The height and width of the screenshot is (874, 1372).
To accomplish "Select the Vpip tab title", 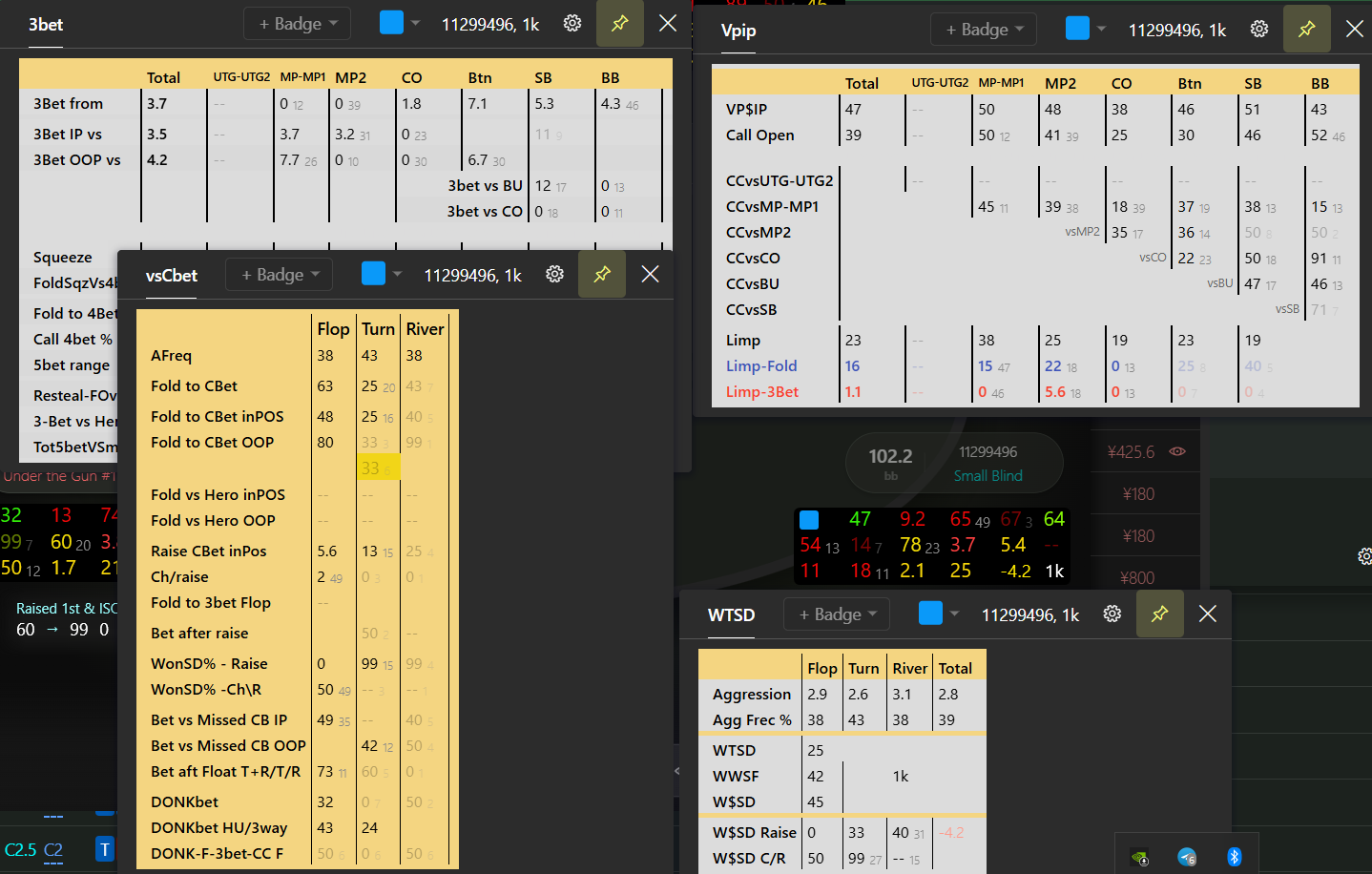I will click(738, 31).
